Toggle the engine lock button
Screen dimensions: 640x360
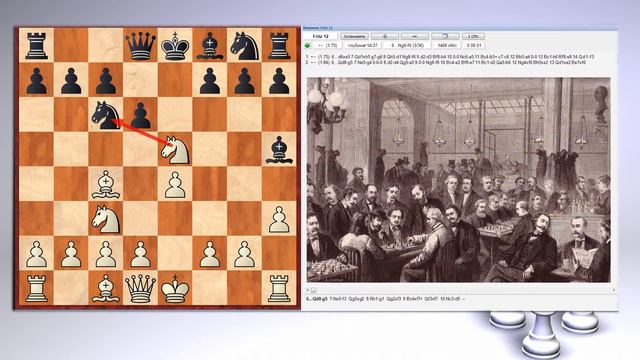[445, 36]
